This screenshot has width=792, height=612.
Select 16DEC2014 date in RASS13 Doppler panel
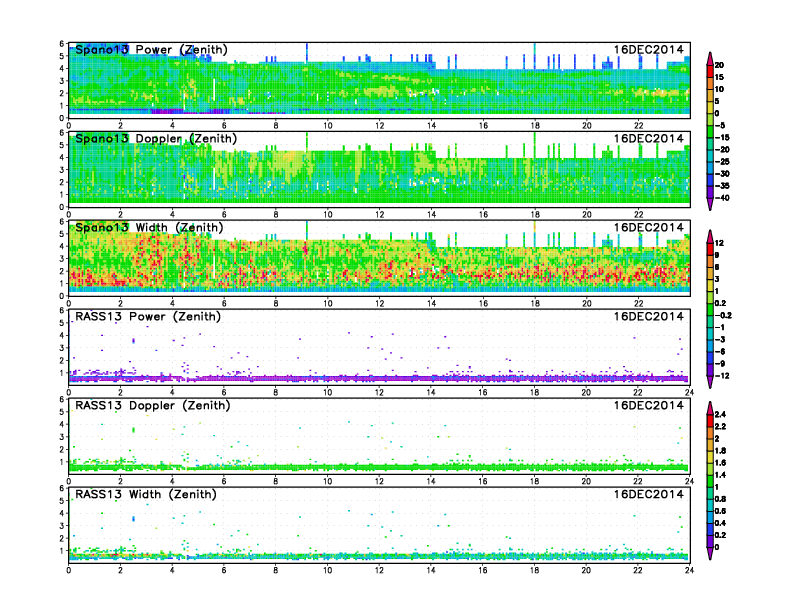pyautogui.click(x=649, y=405)
